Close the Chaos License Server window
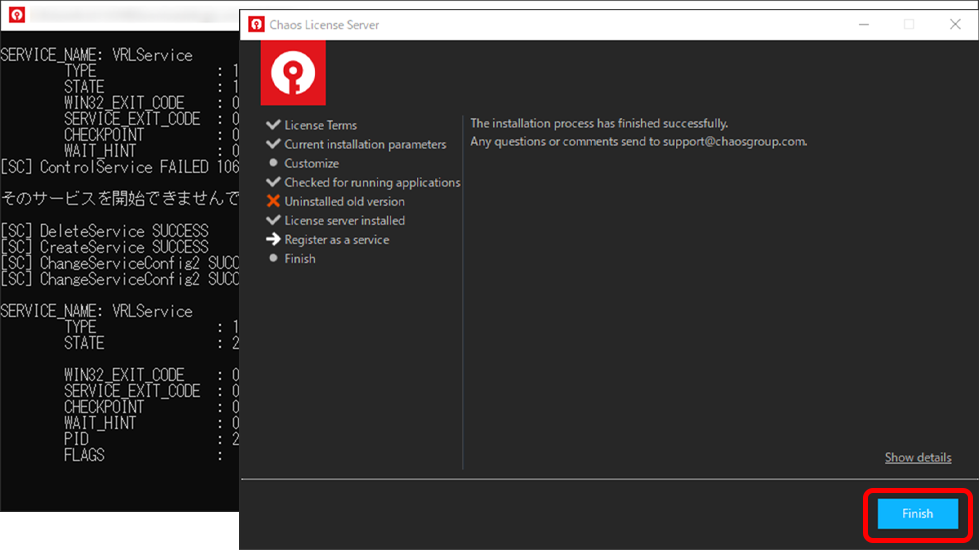979x550 pixels. click(955, 24)
